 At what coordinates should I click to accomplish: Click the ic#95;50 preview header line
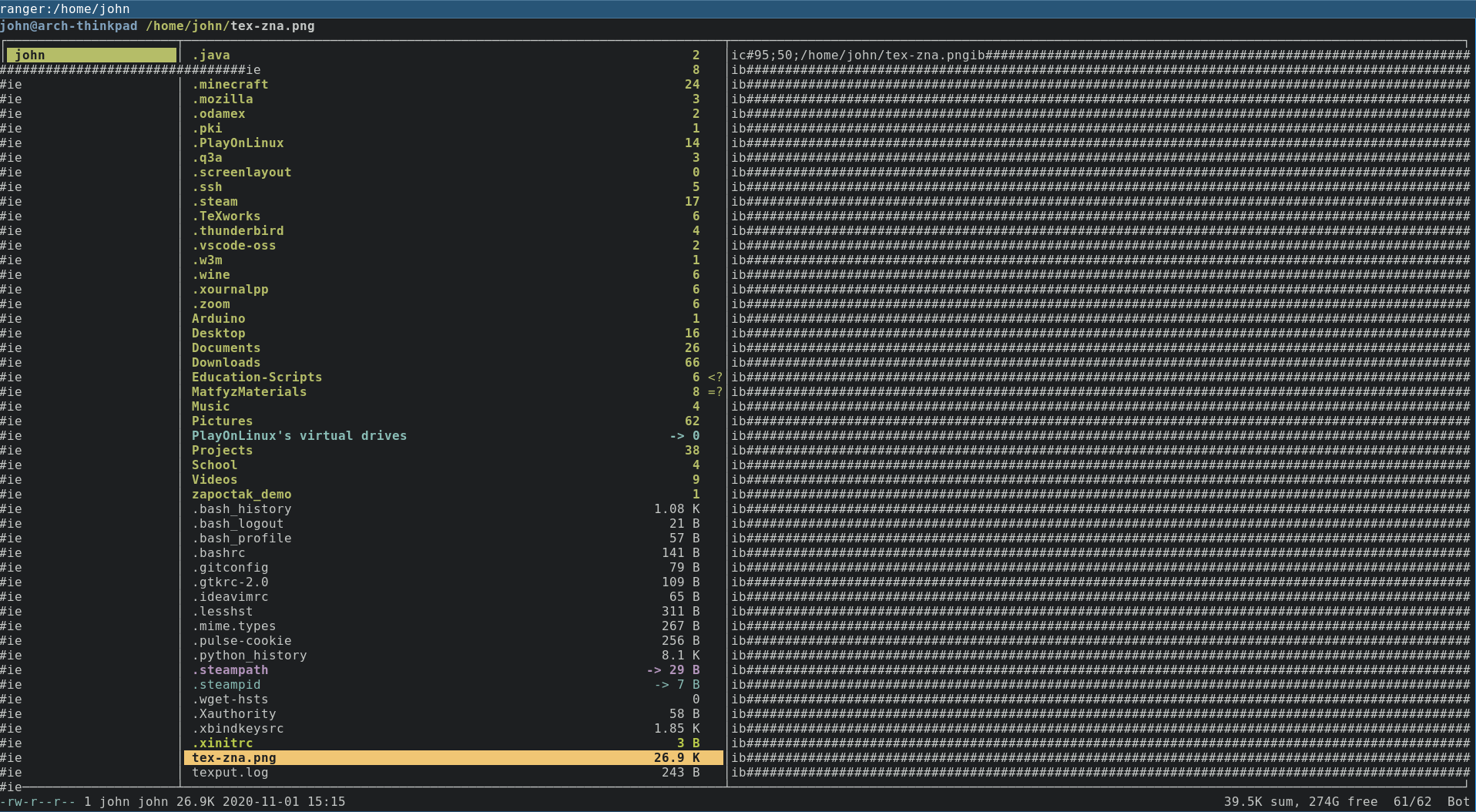tap(1100, 55)
